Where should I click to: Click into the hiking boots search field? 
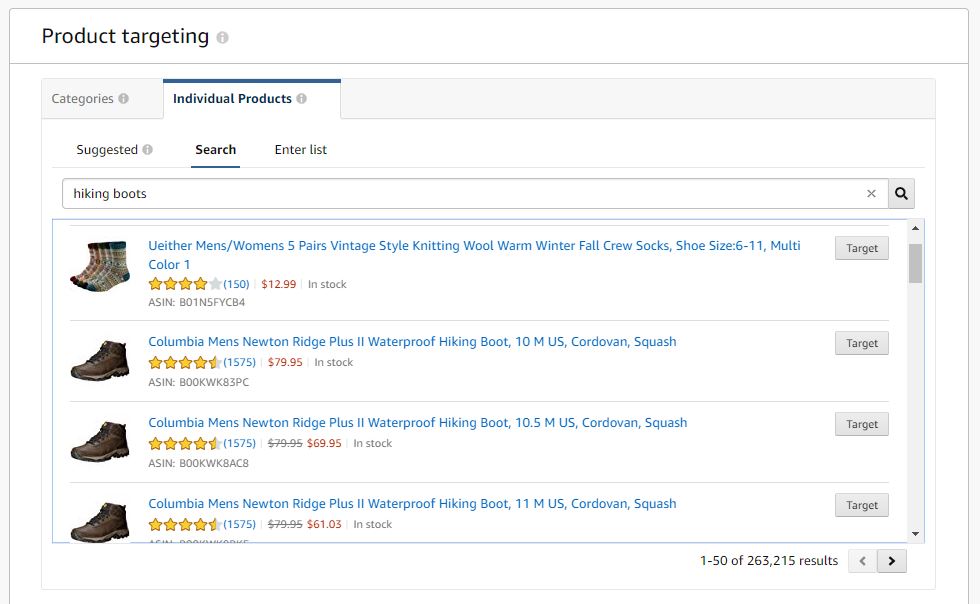(462, 194)
